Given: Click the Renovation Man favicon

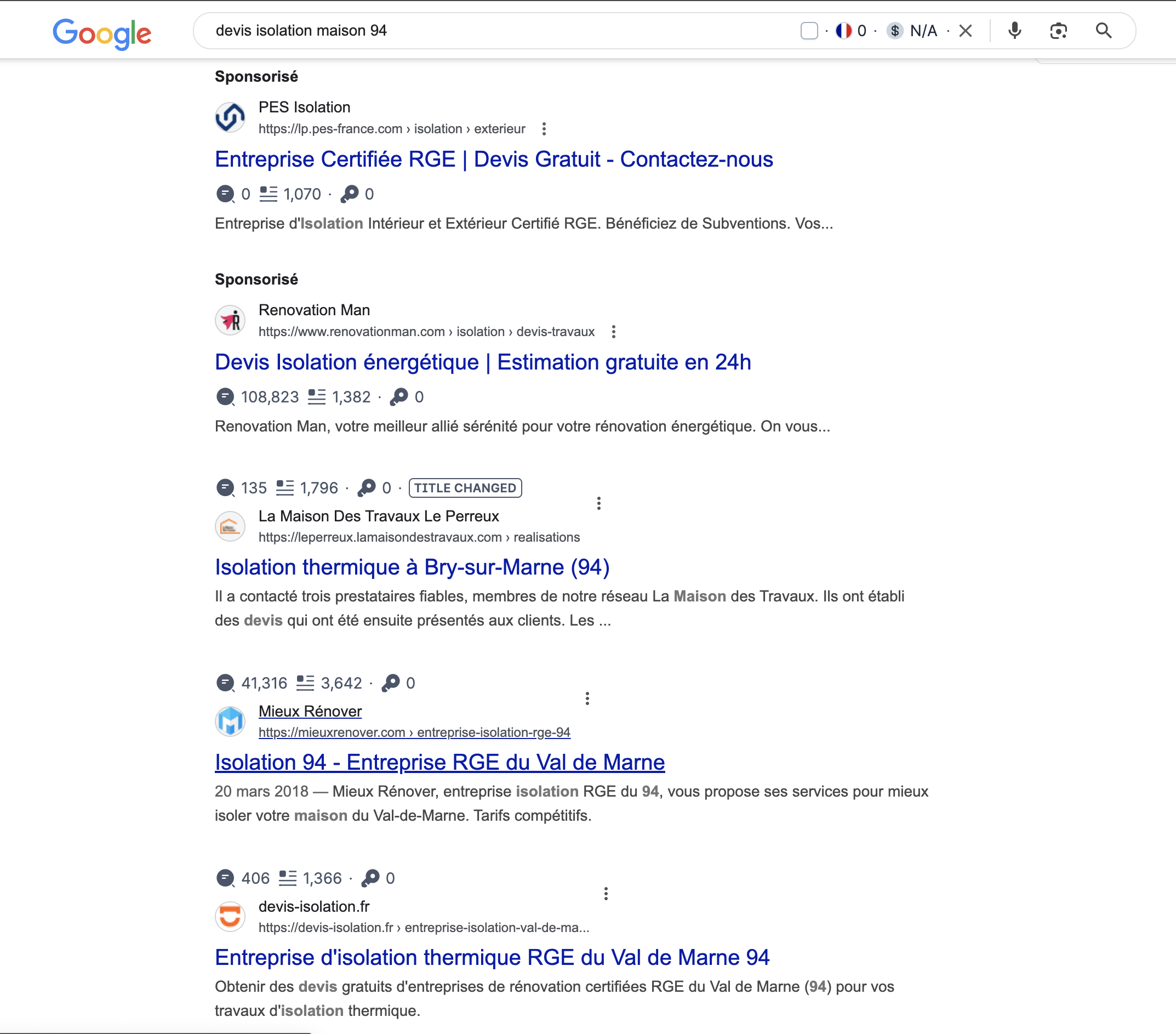Looking at the screenshot, I should pyautogui.click(x=230, y=320).
